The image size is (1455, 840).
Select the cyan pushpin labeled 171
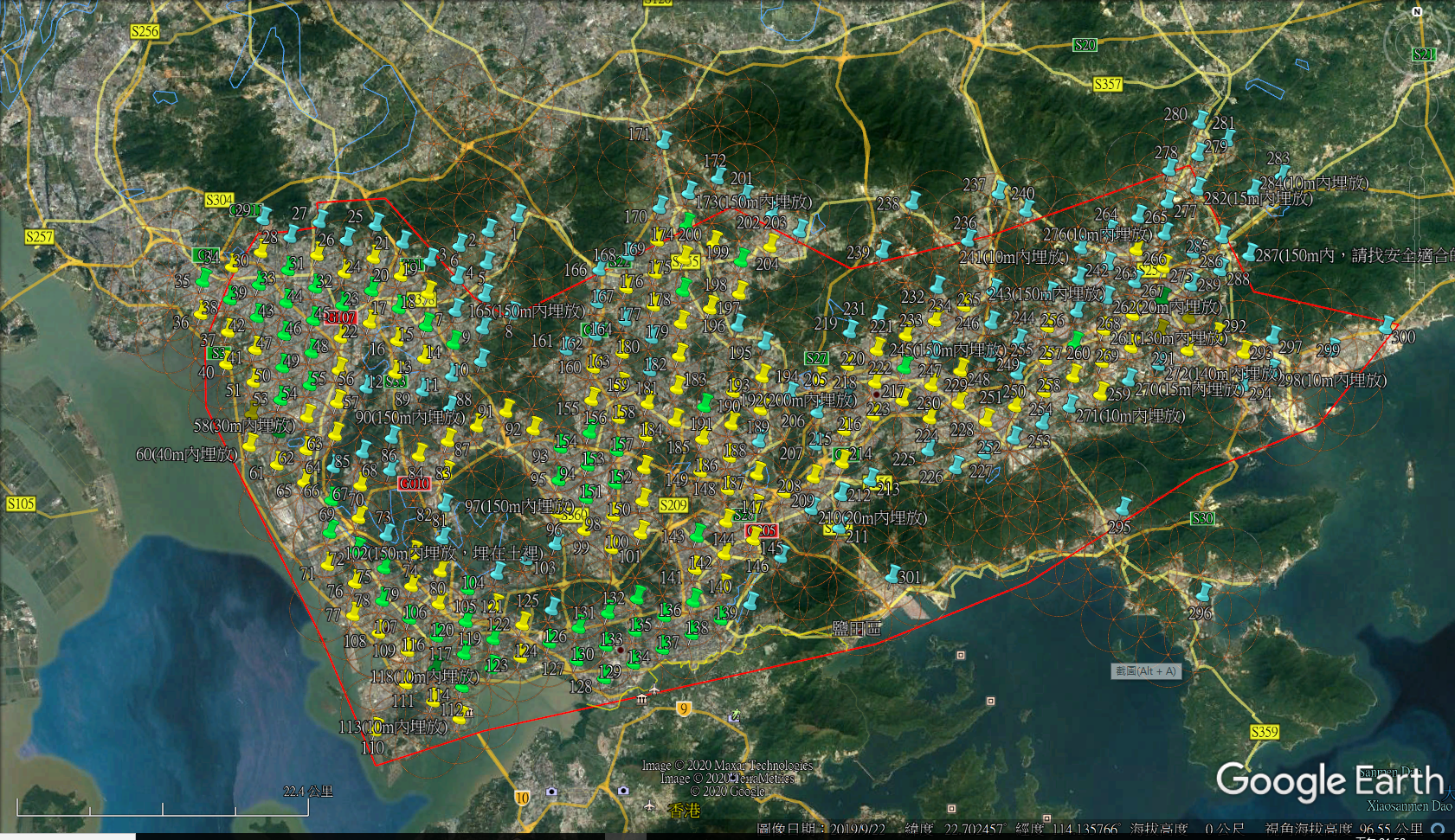665,139
